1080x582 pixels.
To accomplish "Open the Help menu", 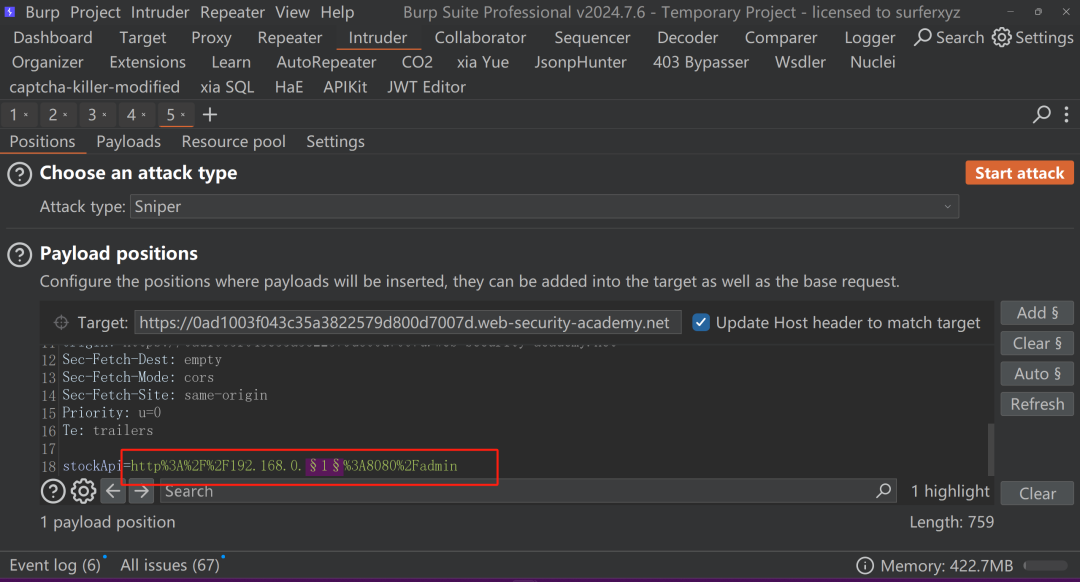I will (x=337, y=12).
